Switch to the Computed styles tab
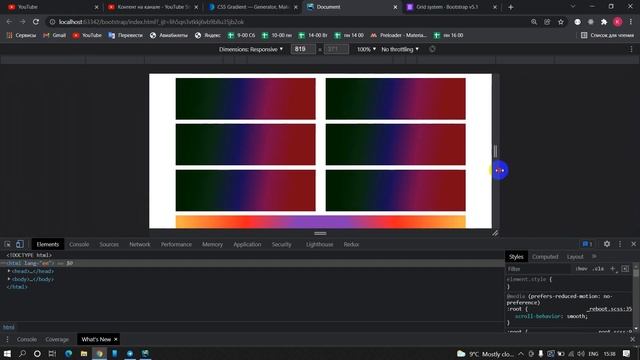Viewport: 640px width, 360px height. coord(545,256)
